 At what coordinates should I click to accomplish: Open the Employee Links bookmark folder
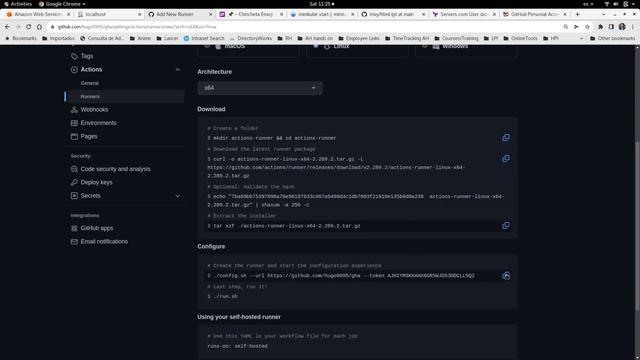click(x=359, y=38)
